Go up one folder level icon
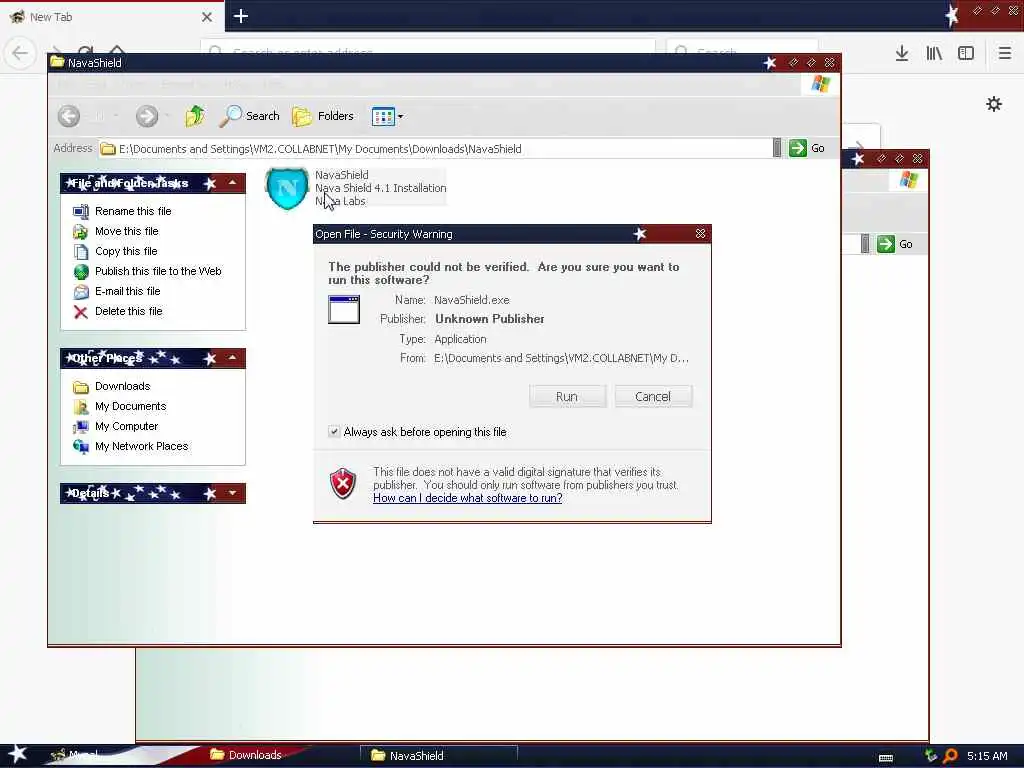Viewport: 1024px width, 768px height. 195,116
